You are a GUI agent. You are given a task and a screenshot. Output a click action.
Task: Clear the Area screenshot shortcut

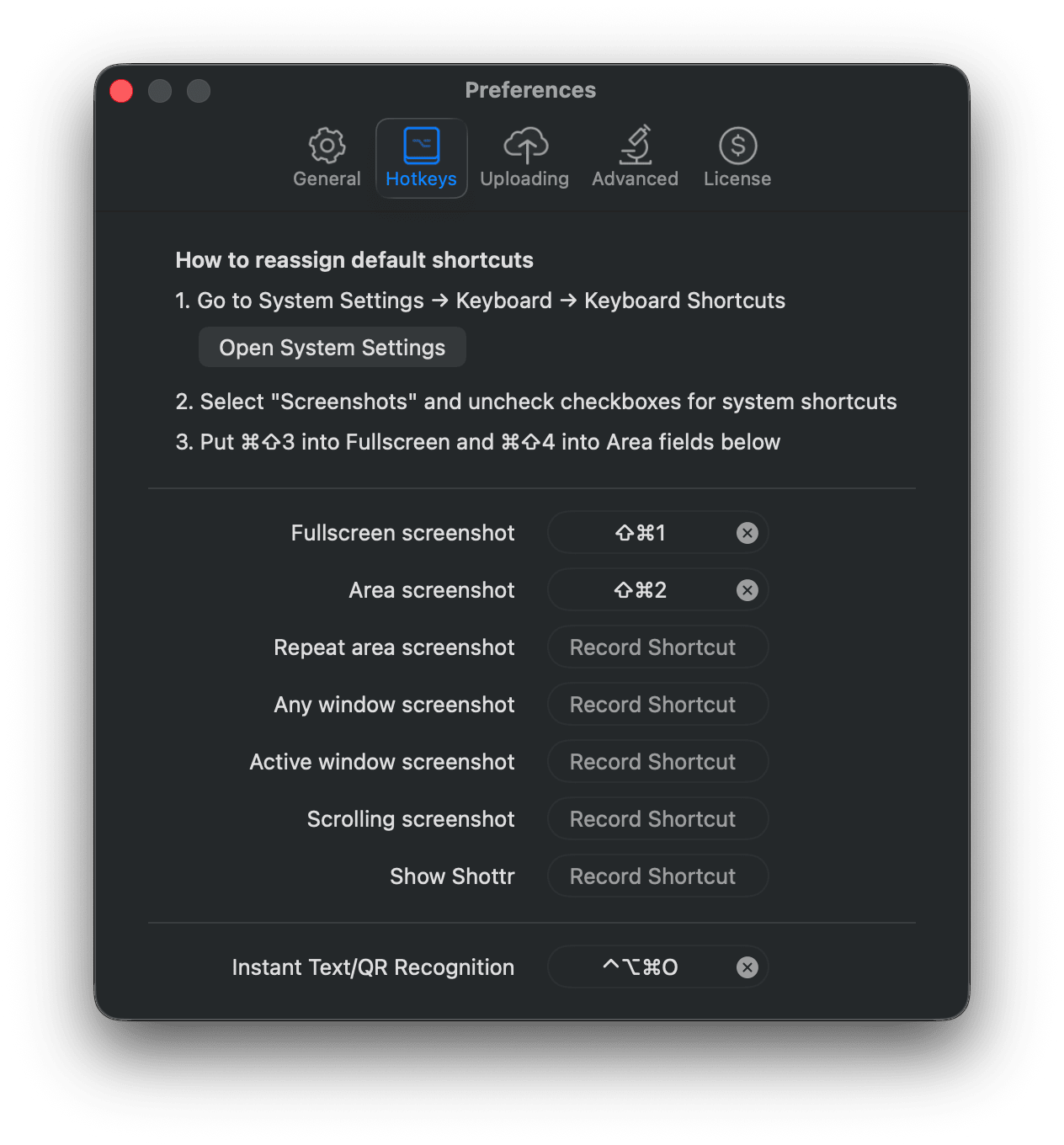point(747,590)
